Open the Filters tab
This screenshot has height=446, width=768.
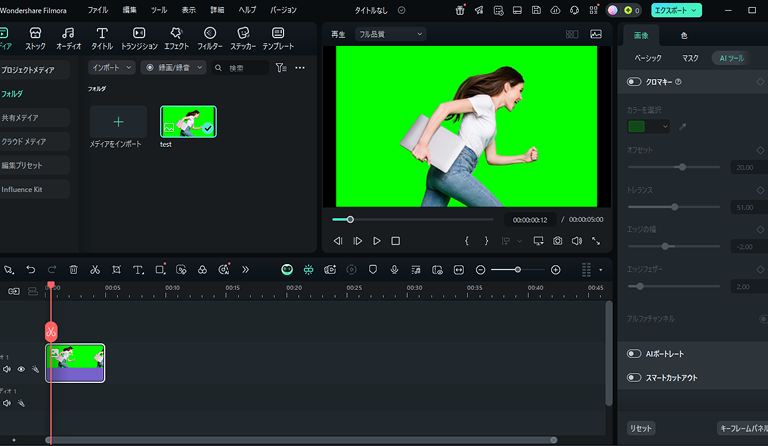(210, 39)
